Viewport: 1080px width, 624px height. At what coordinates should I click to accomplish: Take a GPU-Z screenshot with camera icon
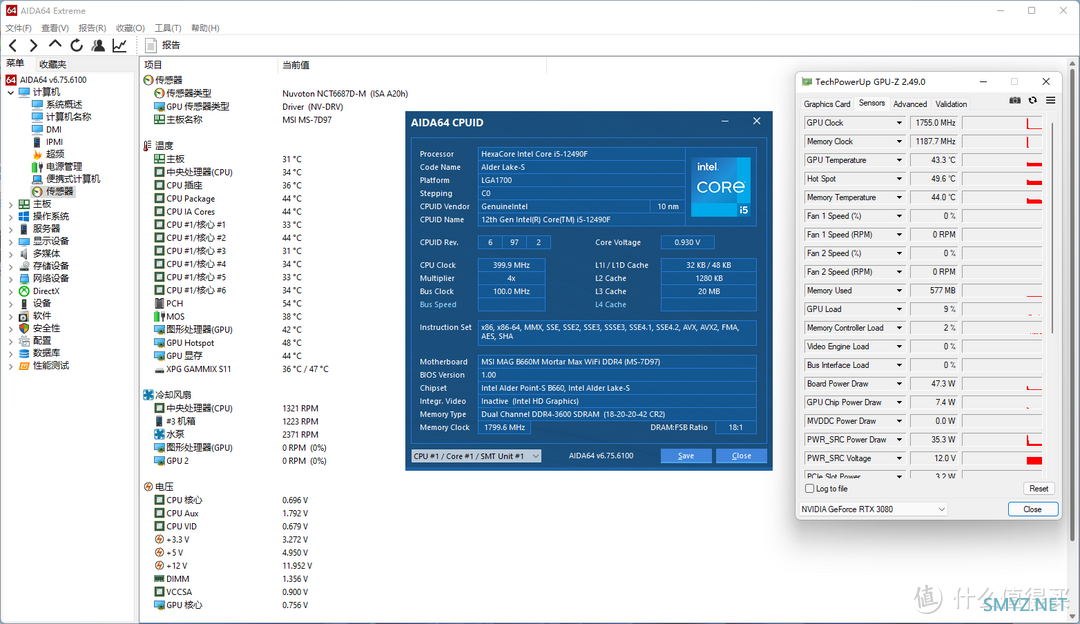click(1015, 101)
